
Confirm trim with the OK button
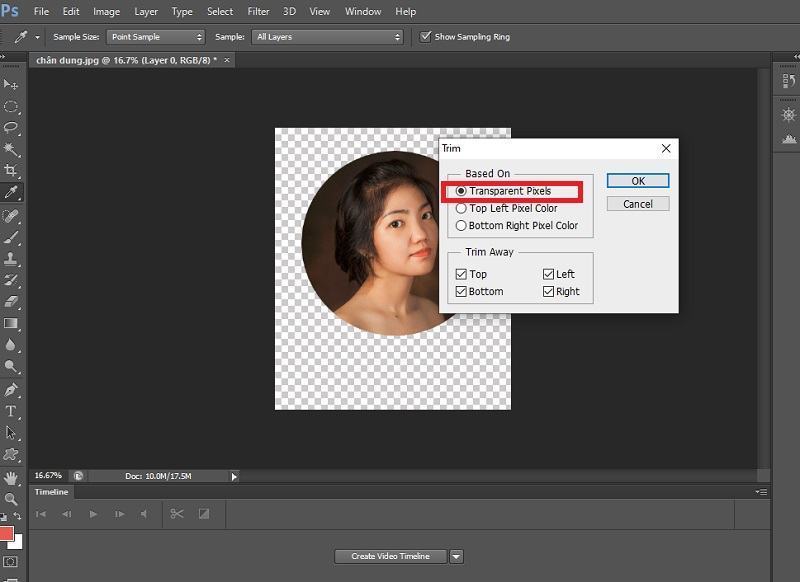click(637, 180)
